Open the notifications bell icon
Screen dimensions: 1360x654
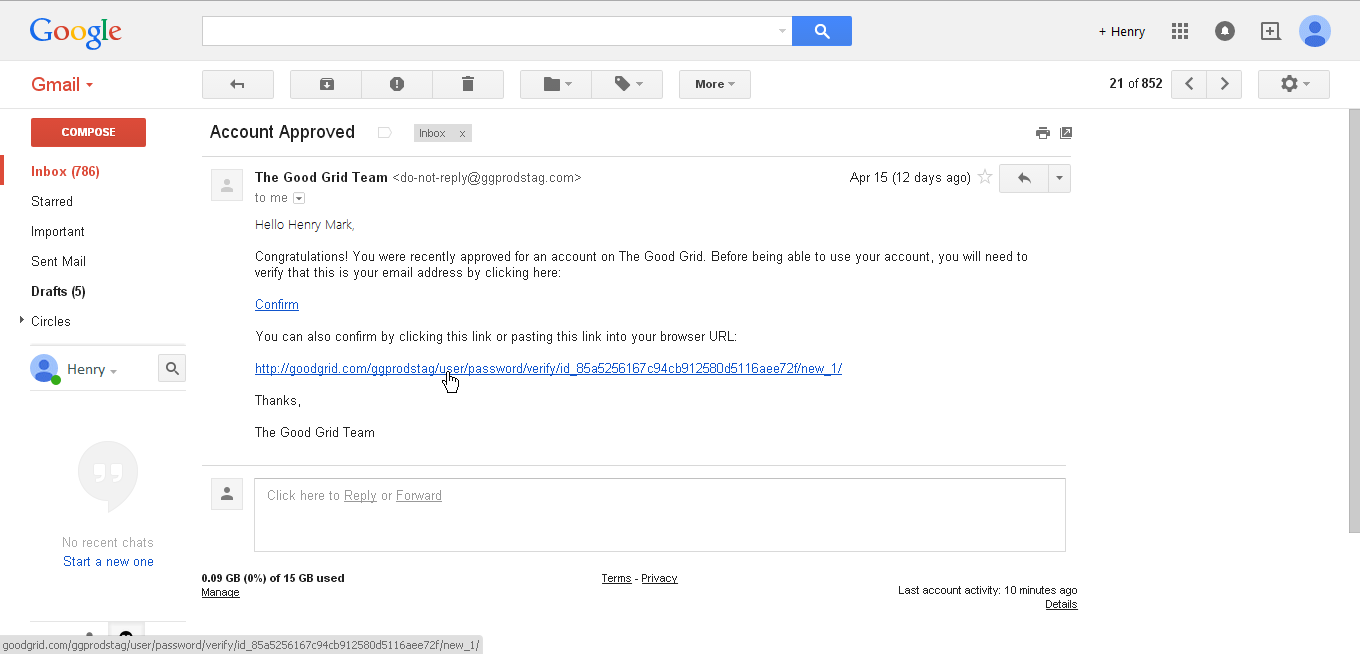click(x=1225, y=31)
